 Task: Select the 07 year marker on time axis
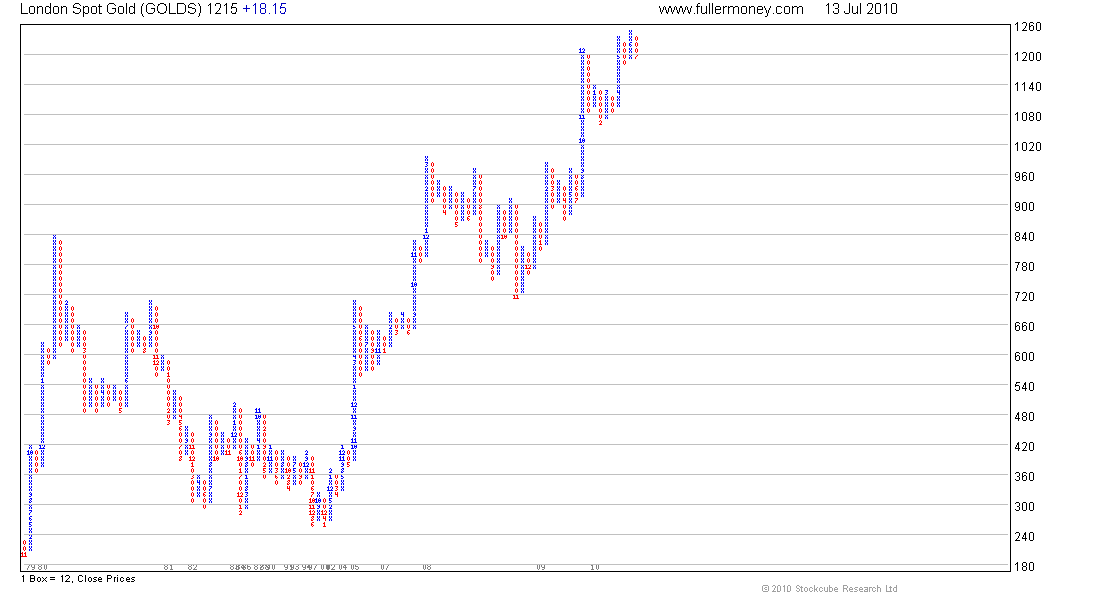(x=384, y=567)
